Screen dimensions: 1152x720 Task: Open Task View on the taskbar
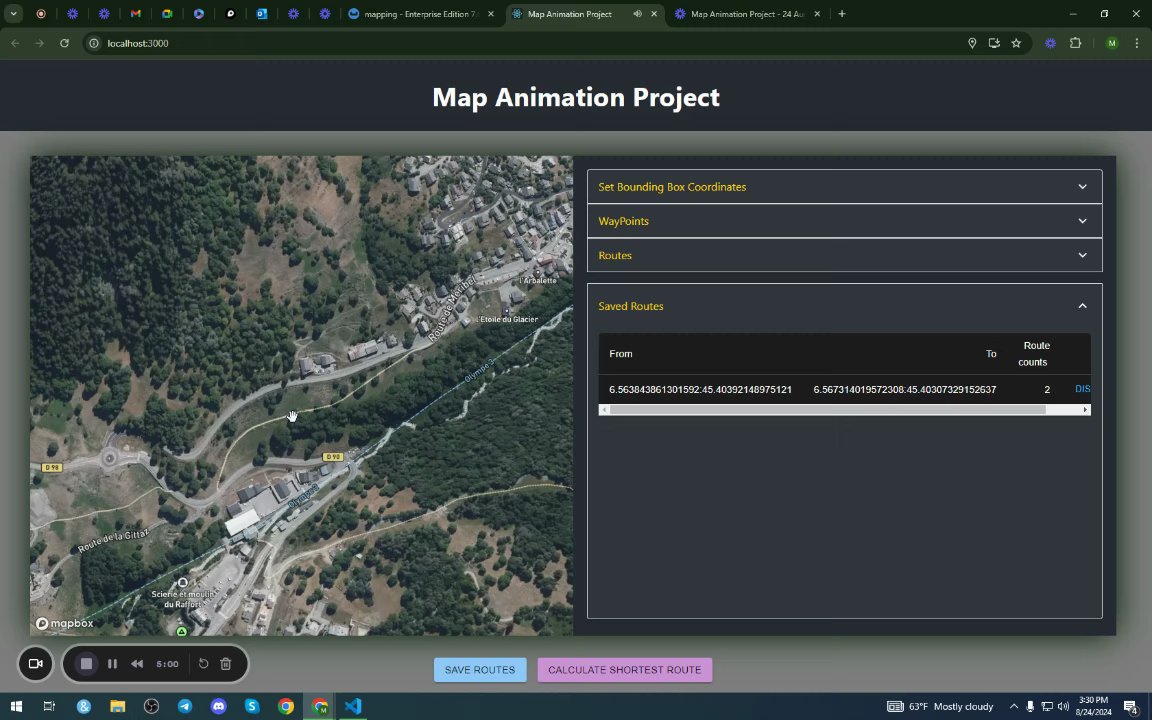coord(49,707)
